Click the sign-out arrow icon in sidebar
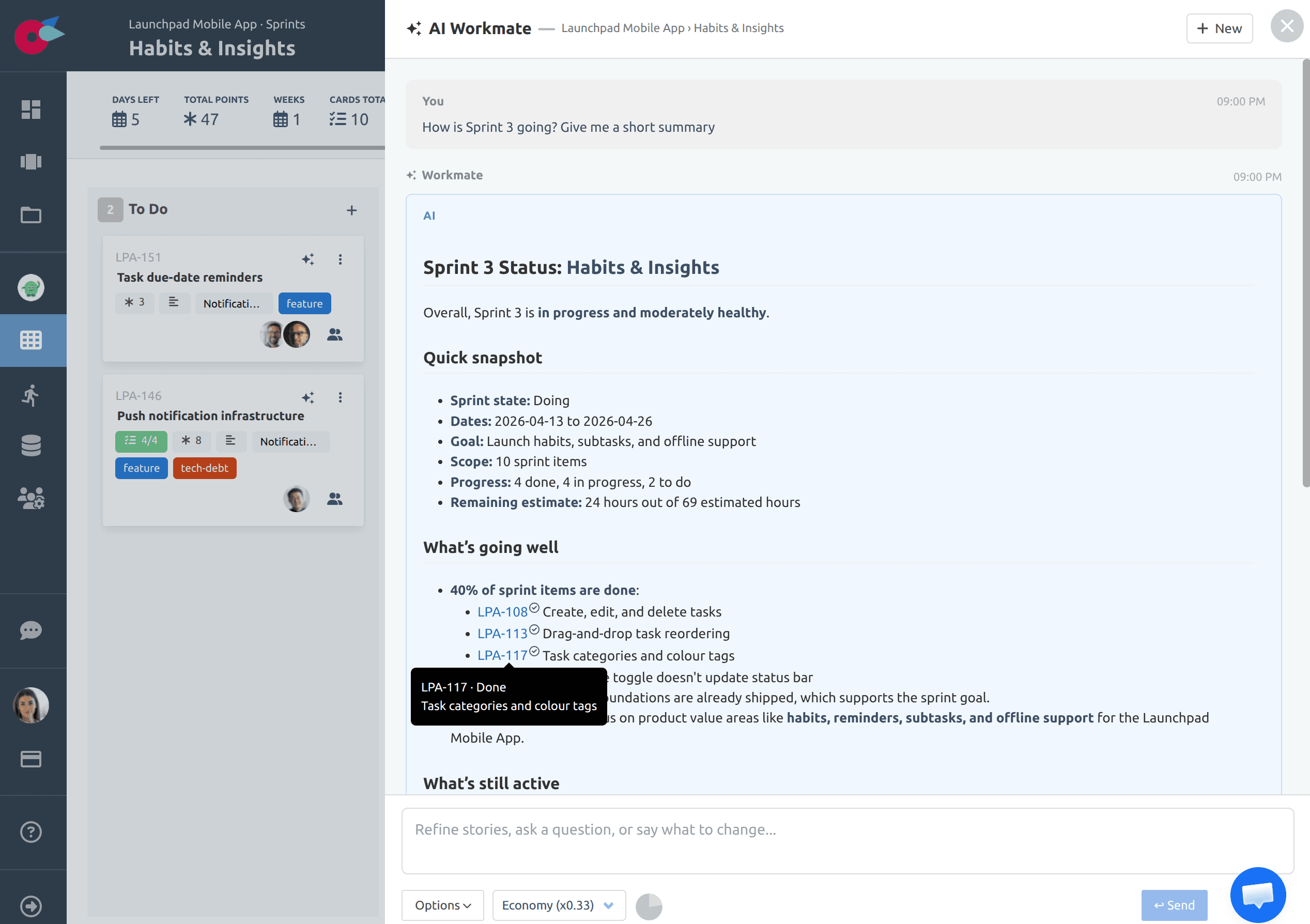The width and height of the screenshot is (1310, 924). tap(32, 906)
